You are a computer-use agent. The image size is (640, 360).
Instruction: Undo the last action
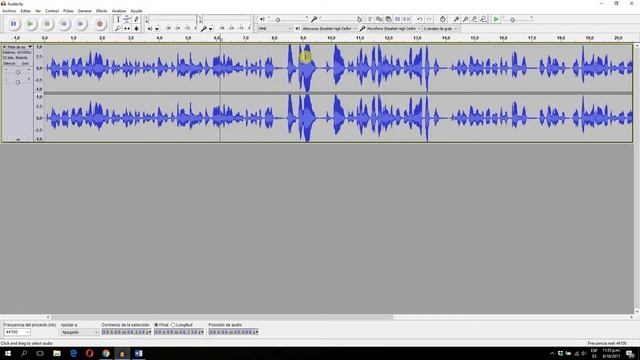point(419,19)
